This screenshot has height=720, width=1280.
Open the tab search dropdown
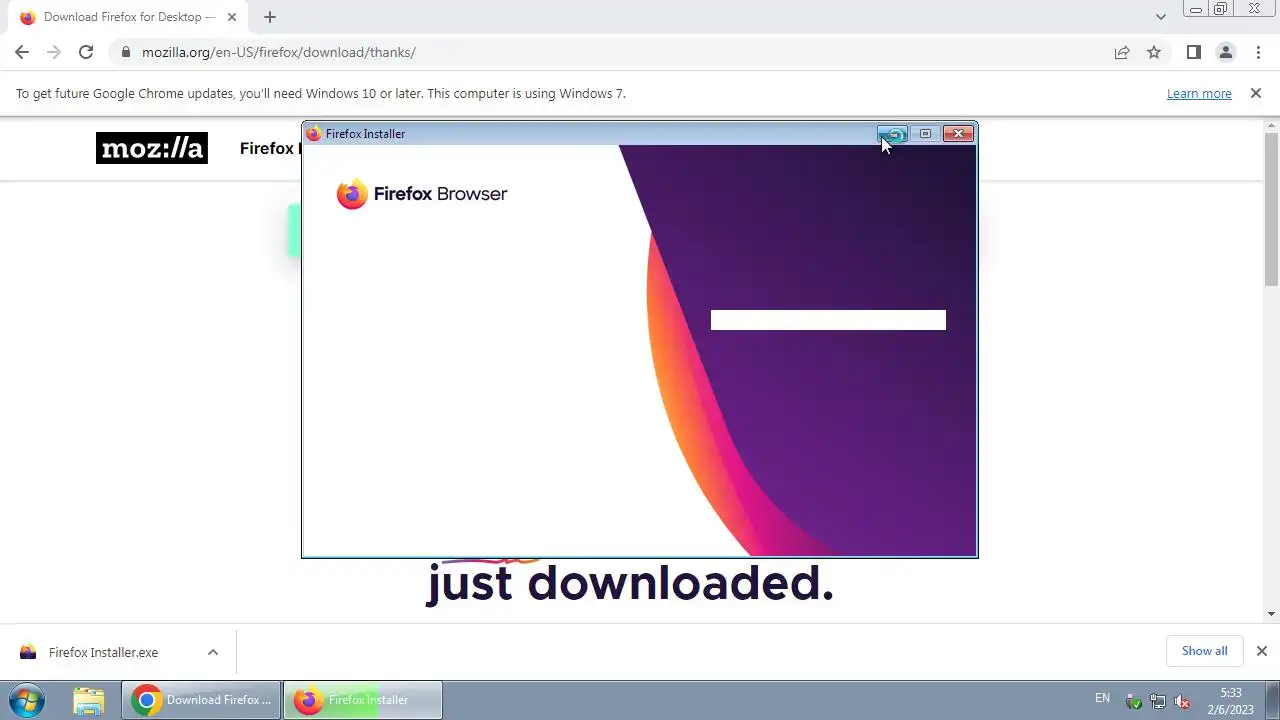click(1160, 17)
